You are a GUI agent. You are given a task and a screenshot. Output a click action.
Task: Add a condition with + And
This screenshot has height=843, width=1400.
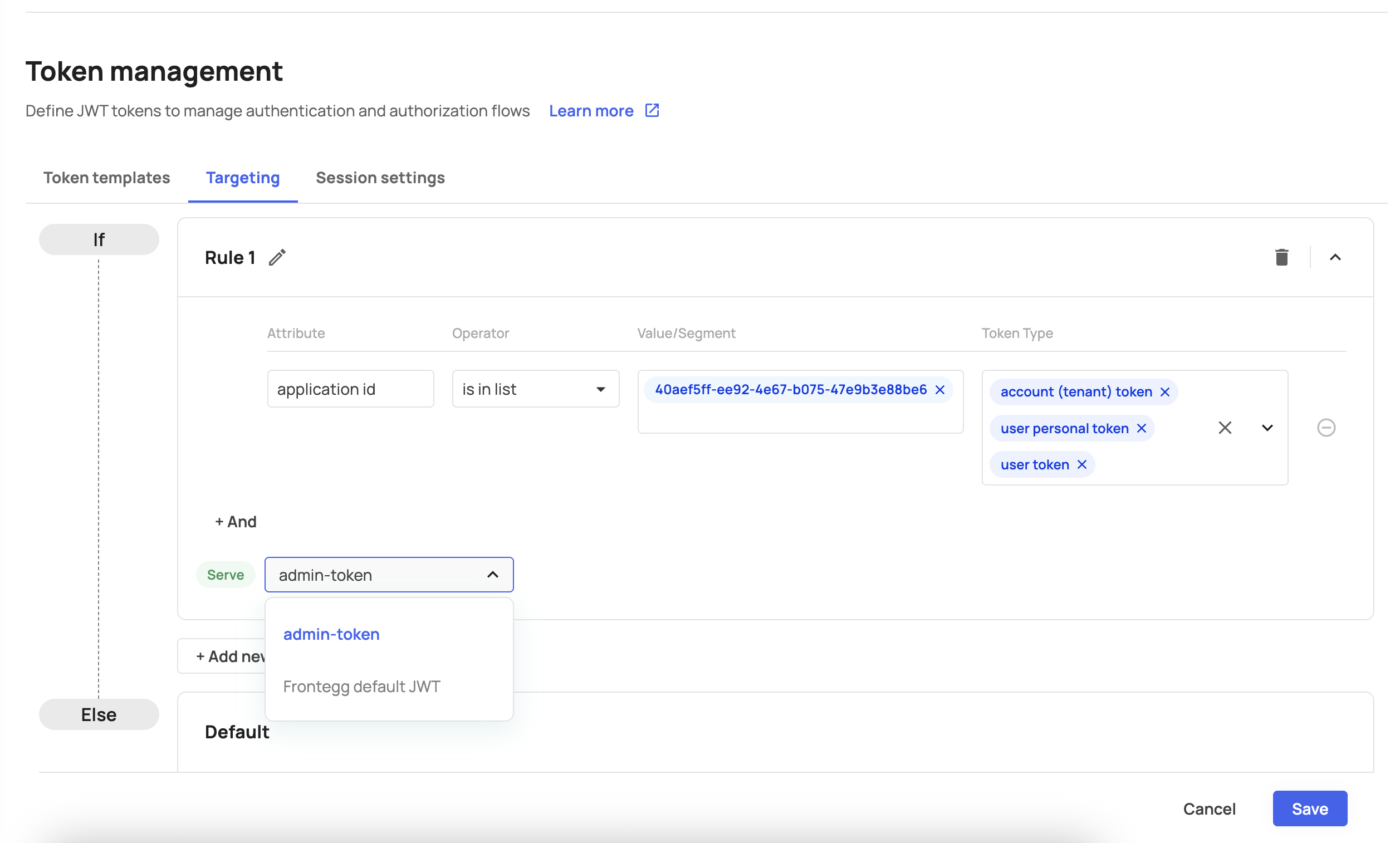click(236, 522)
